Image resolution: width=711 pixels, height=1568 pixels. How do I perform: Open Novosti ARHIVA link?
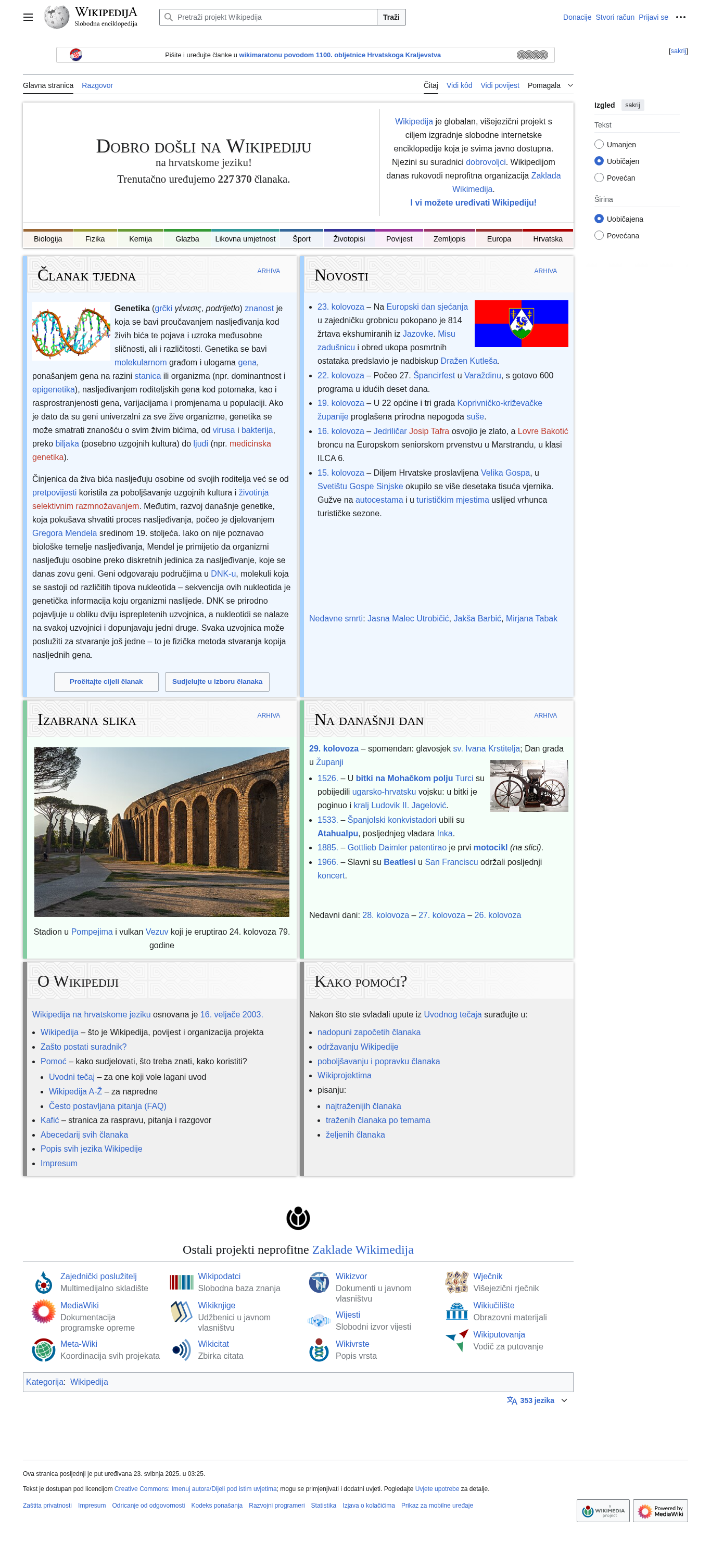(x=545, y=271)
